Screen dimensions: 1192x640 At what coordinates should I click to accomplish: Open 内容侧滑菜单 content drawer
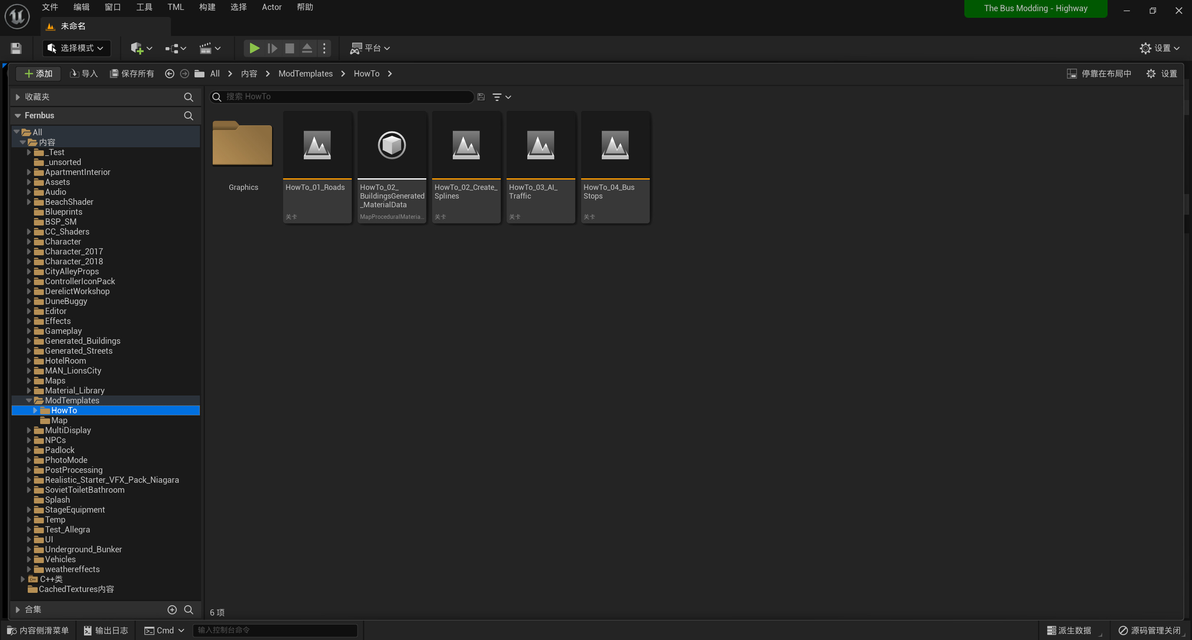point(38,630)
